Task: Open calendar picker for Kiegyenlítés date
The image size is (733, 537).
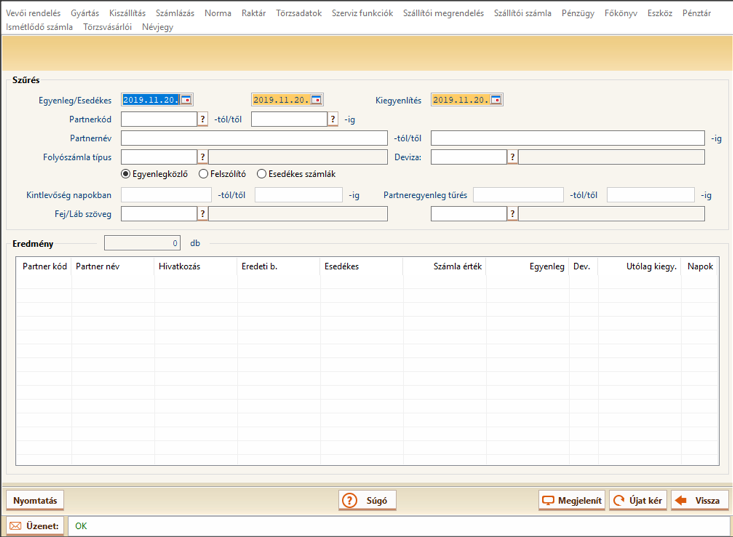Action: coord(496,100)
